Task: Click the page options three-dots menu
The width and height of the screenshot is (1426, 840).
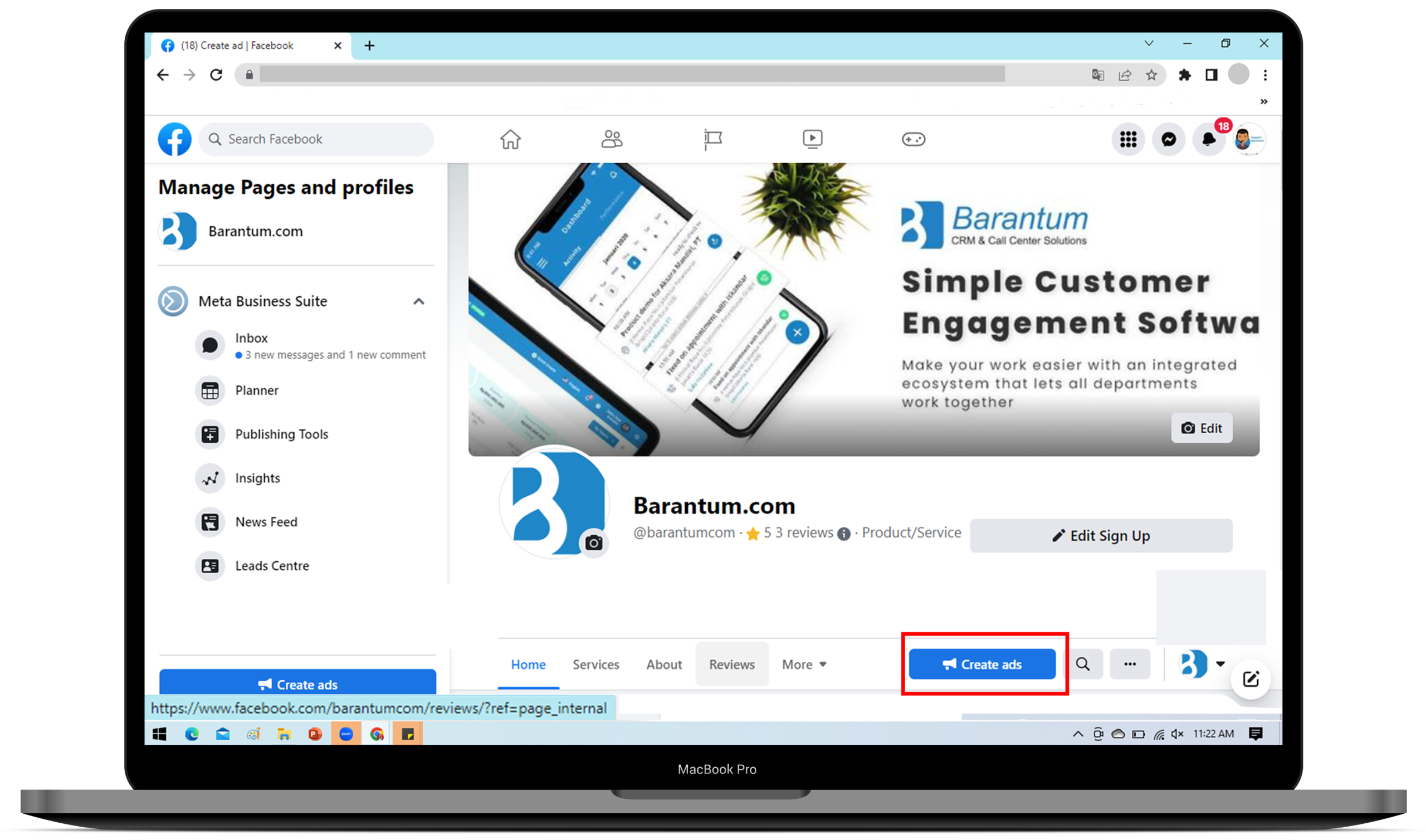Action: tap(1130, 663)
